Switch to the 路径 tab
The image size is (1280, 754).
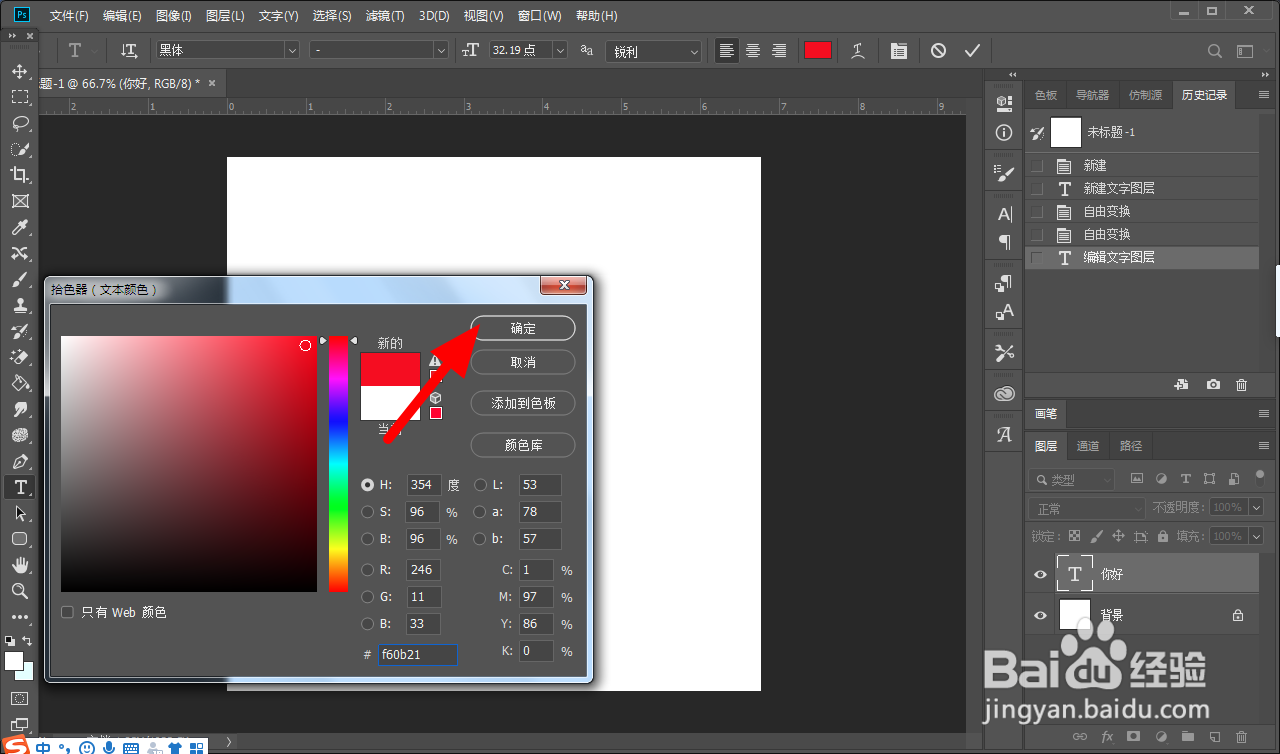[x=1131, y=446]
